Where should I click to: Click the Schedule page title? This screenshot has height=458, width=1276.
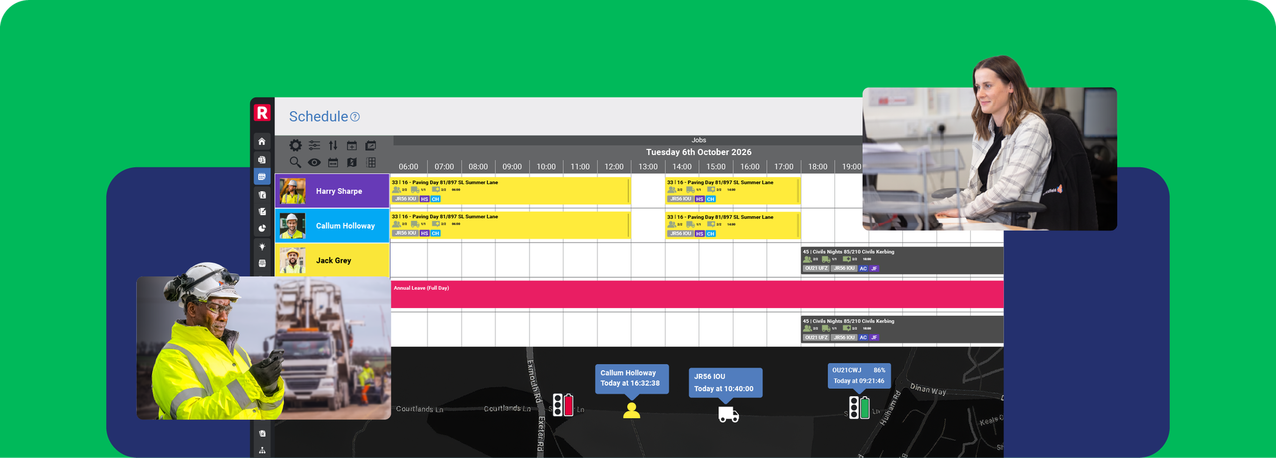(318, 117)
